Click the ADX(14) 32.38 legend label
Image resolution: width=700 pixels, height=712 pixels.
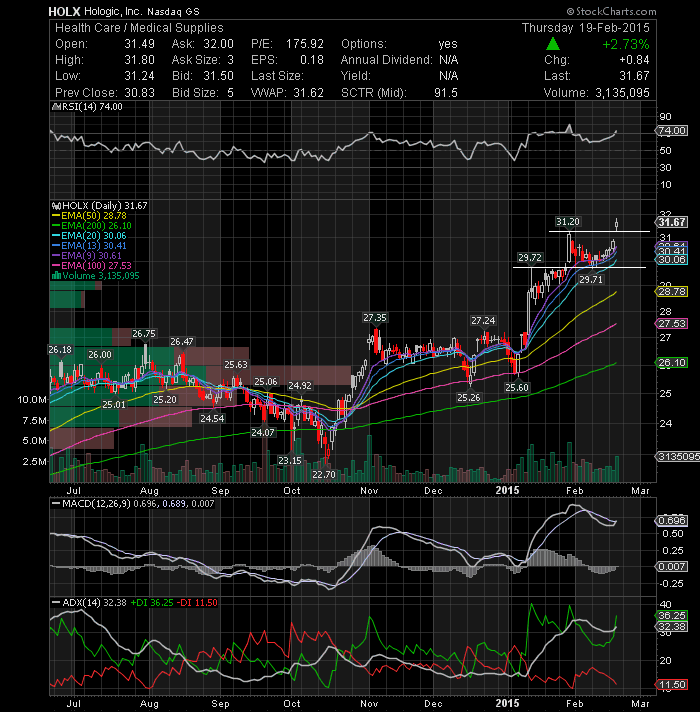94,603
